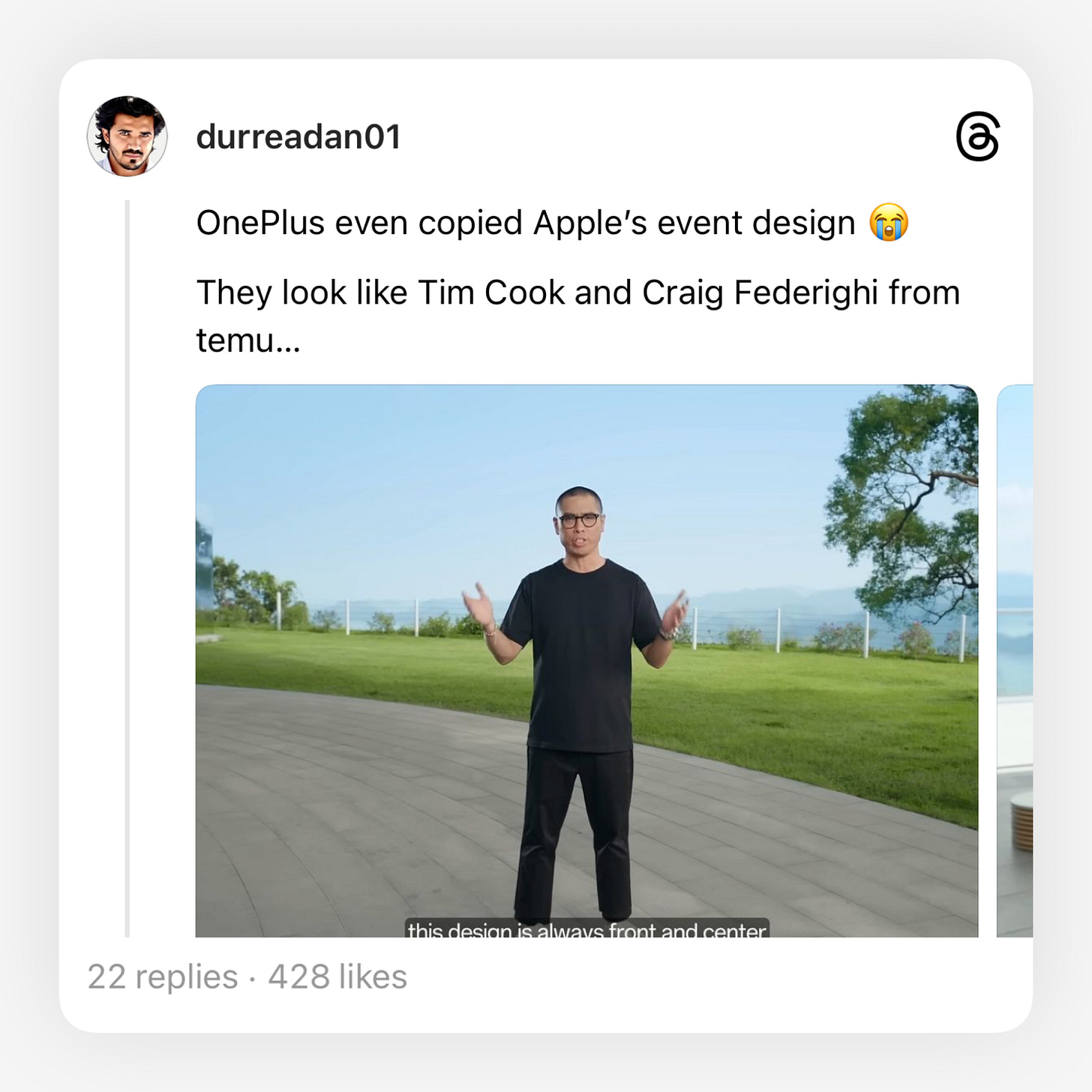Click the "OnePlus even copied" post line
1092x1092 pixels.
552,223
